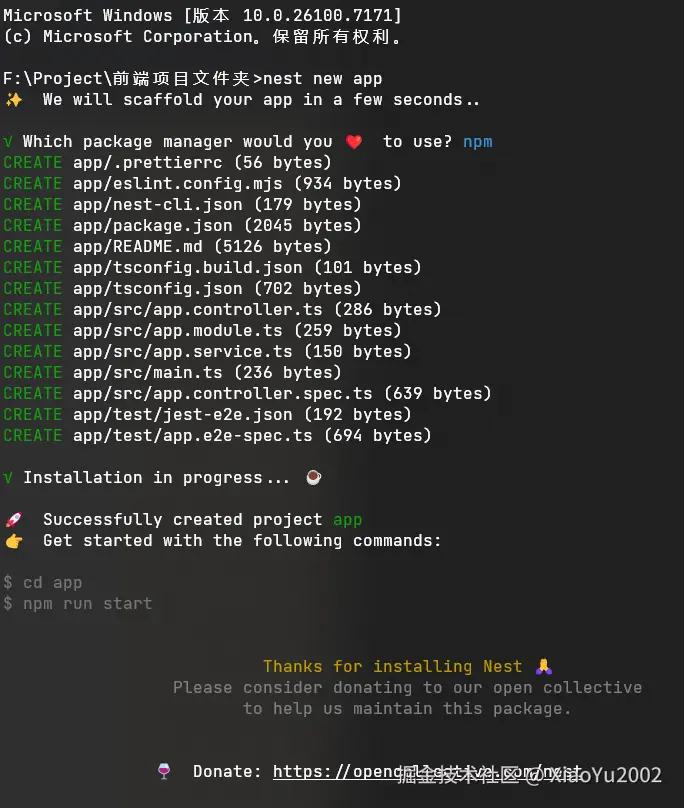Click the red heart emoji

354,142
